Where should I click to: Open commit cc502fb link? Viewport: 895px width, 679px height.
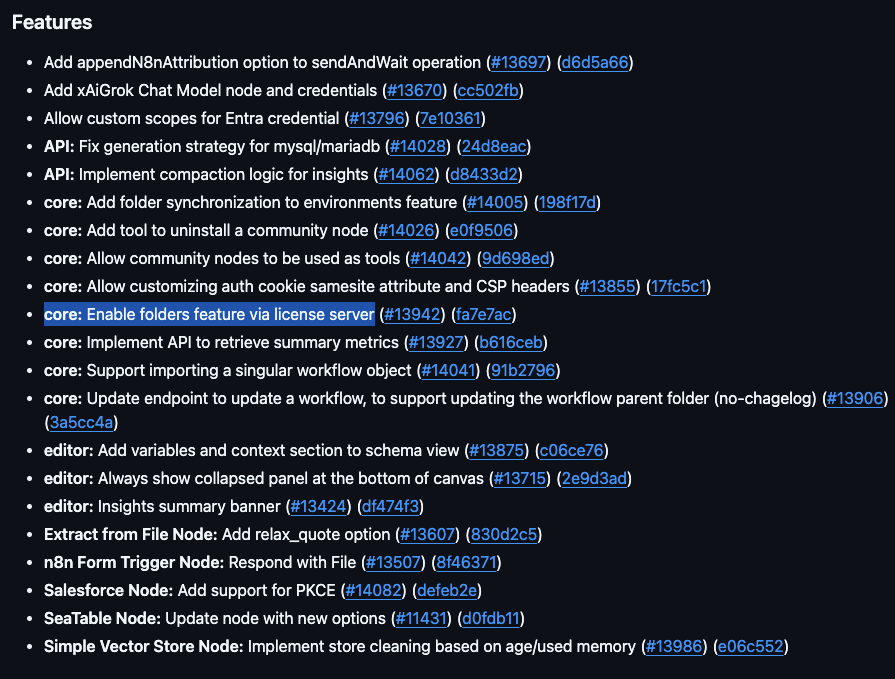(x=489, y=91)
